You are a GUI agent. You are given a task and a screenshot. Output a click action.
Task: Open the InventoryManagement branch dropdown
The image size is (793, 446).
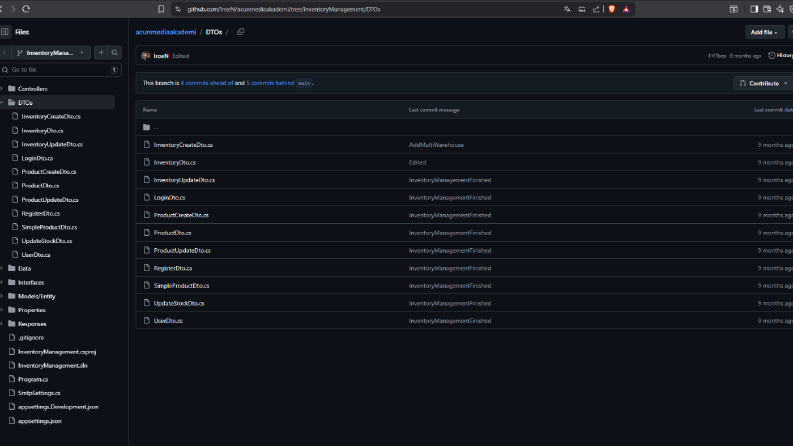point(51,53)
